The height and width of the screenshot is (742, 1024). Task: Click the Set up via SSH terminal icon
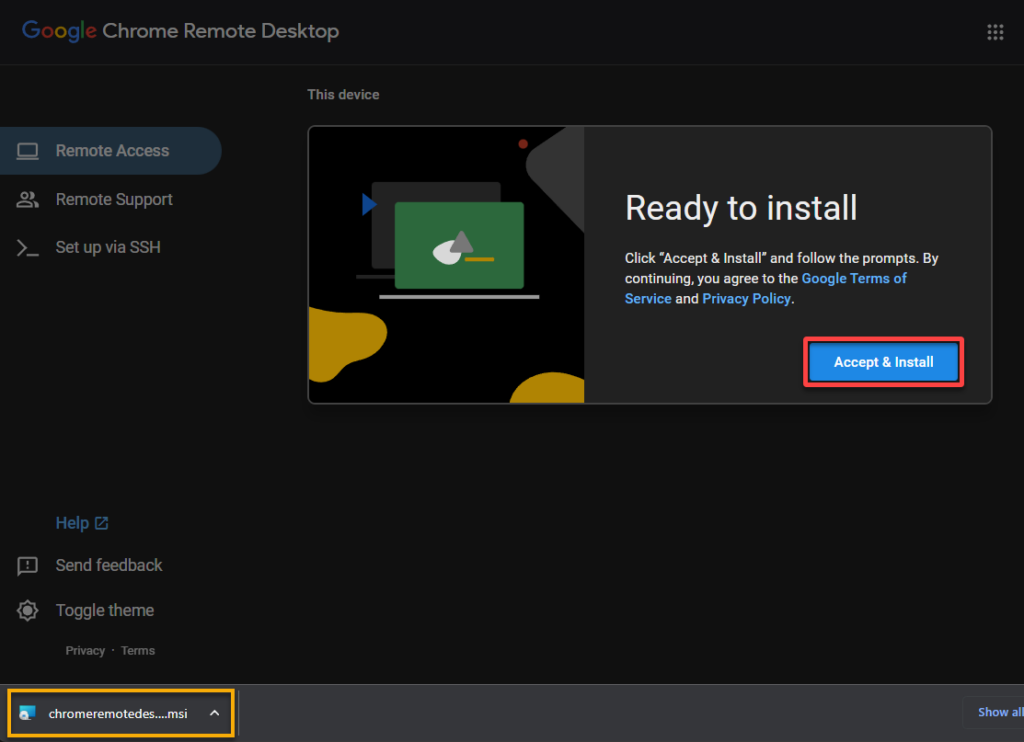[28, 247]
